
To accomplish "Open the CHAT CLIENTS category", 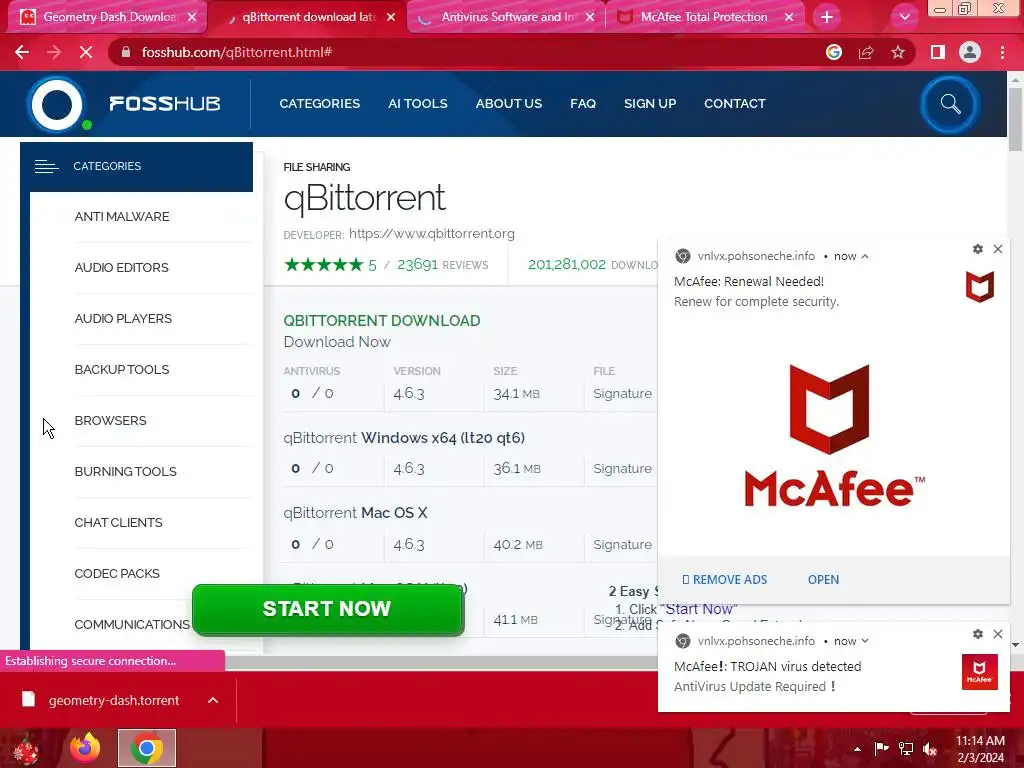I will [118, 522].
